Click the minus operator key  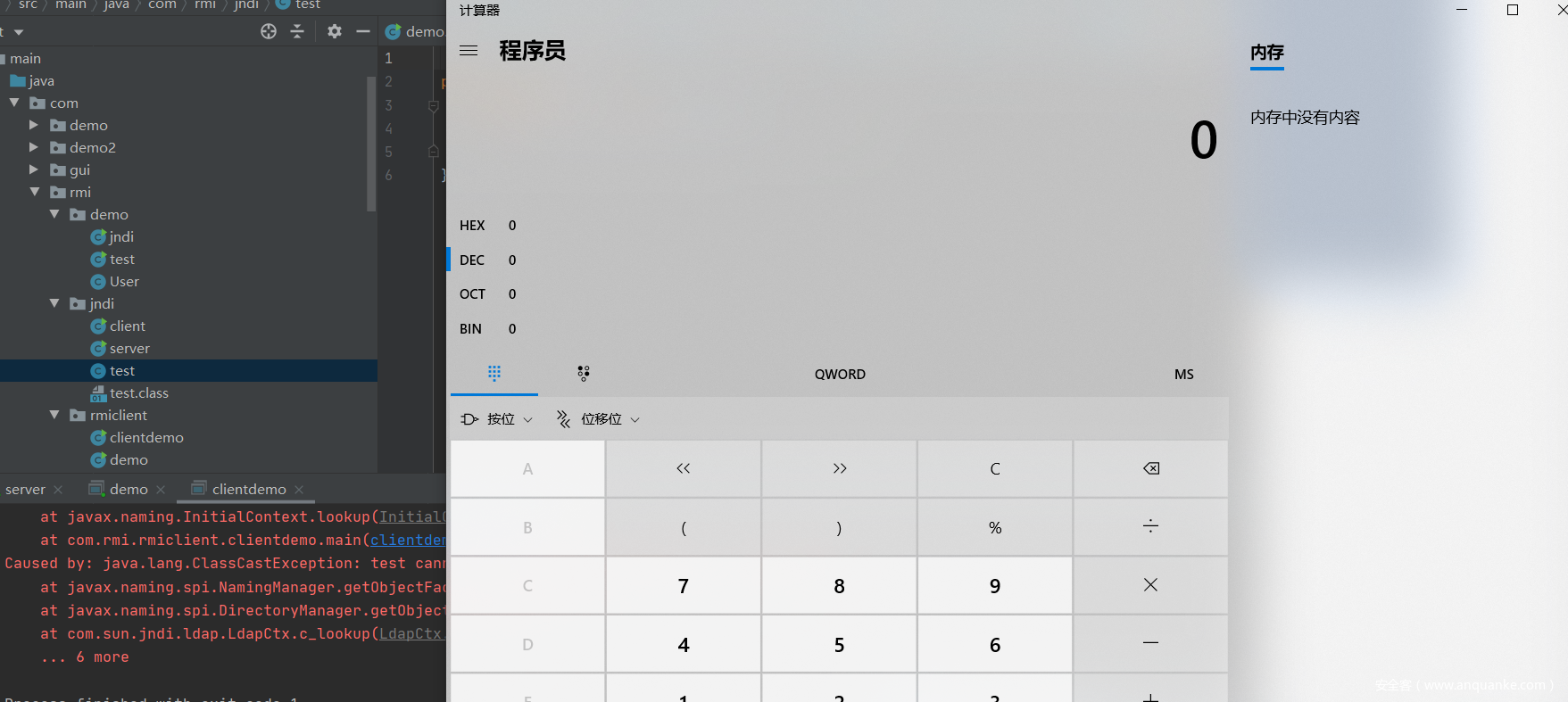click(x=1151, y=643)
